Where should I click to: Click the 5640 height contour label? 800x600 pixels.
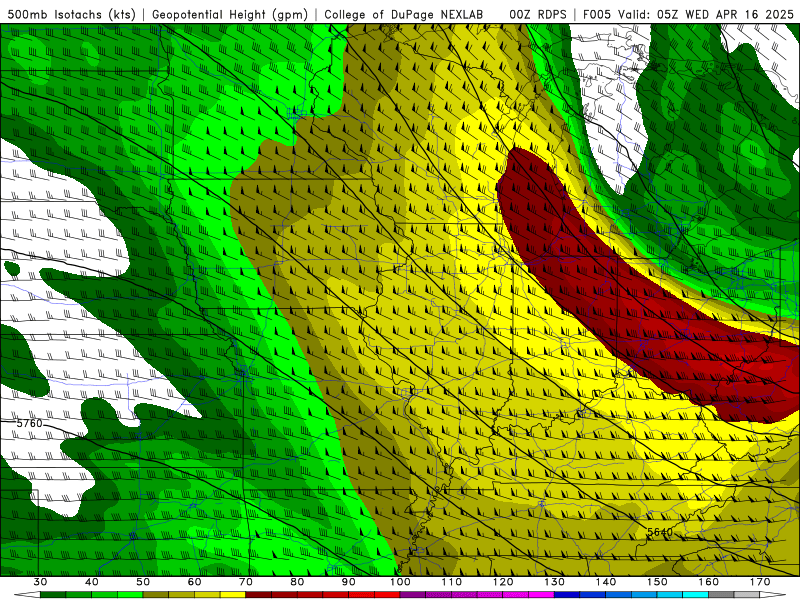point(660,532)
